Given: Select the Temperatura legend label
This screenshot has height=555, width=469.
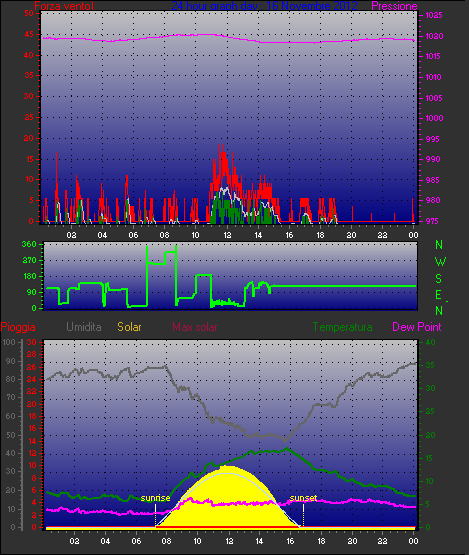Looking at the screenshot, I should (x=343, y=327).
